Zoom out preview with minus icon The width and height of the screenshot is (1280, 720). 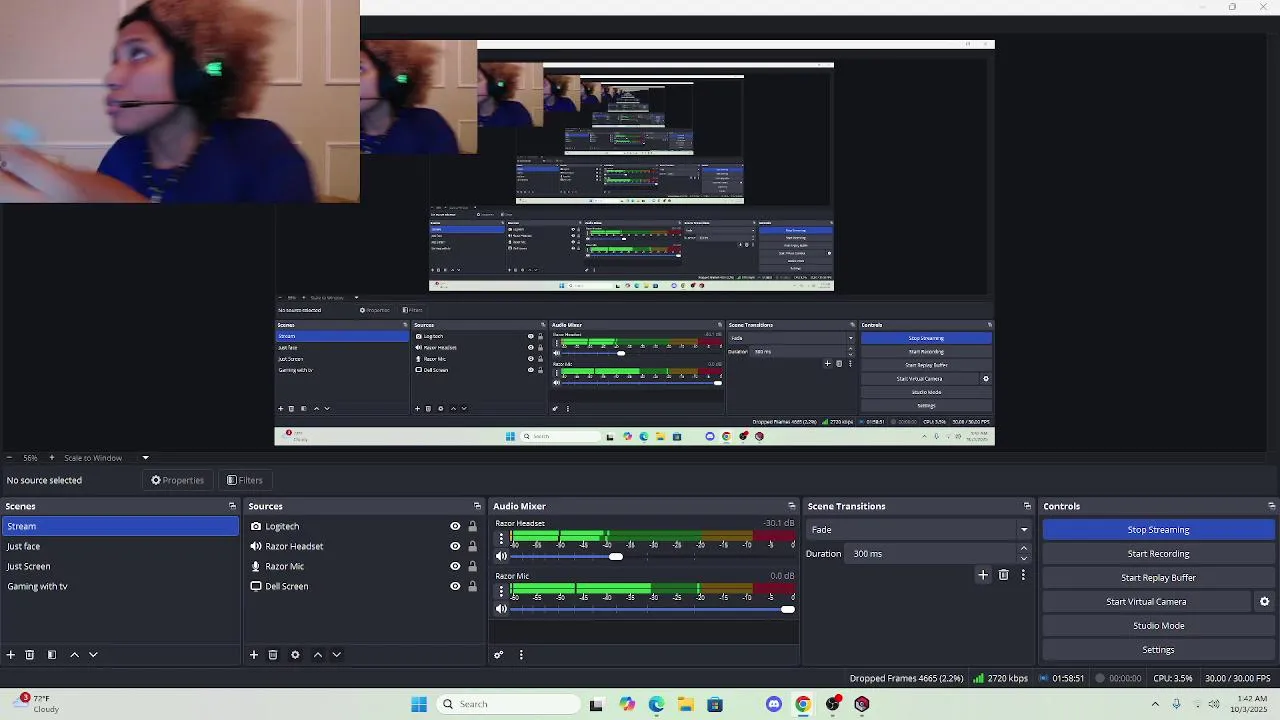(10, 458)
